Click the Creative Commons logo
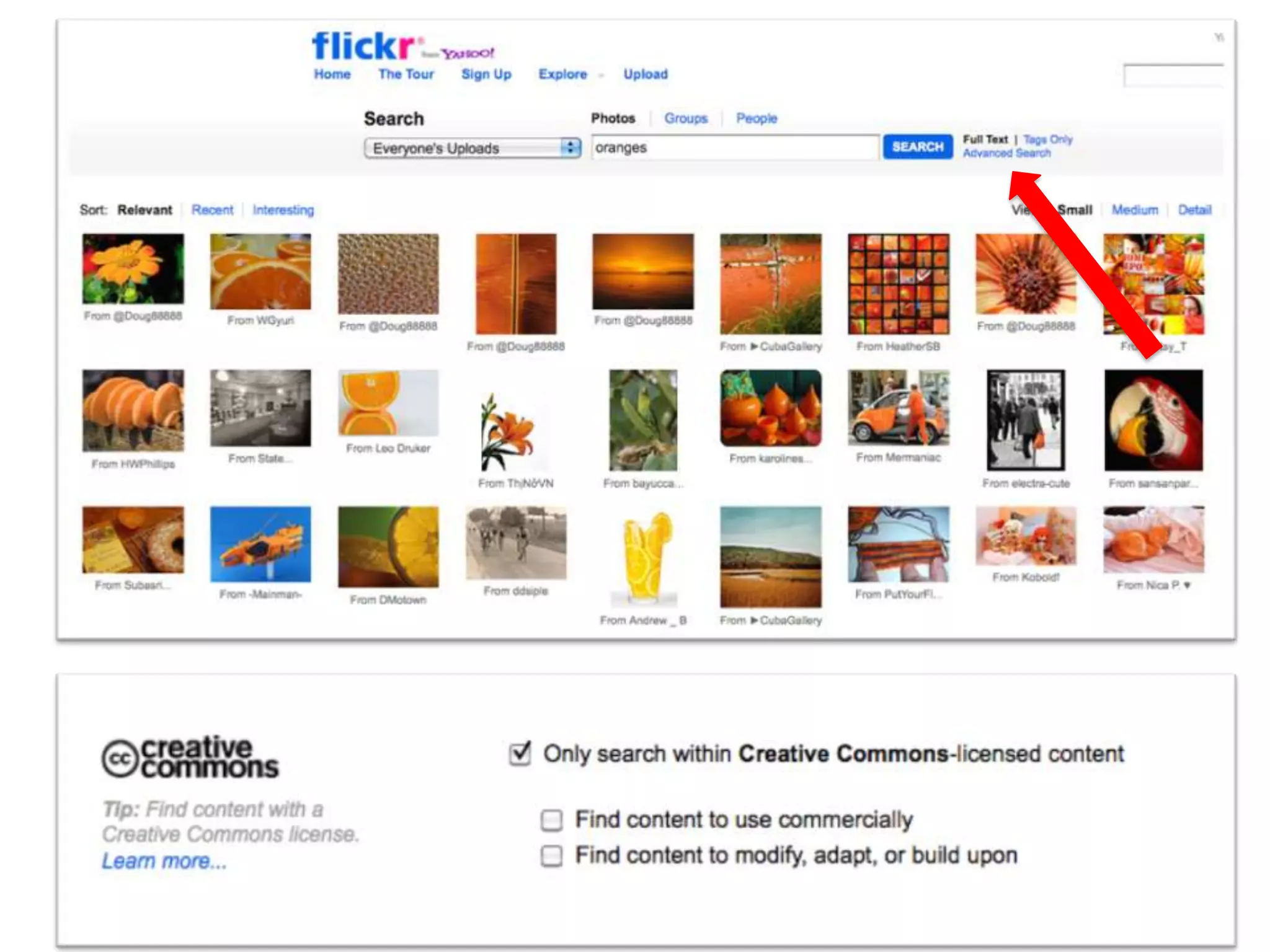This screenshot has height=952, width=1270. pos(190,757)
